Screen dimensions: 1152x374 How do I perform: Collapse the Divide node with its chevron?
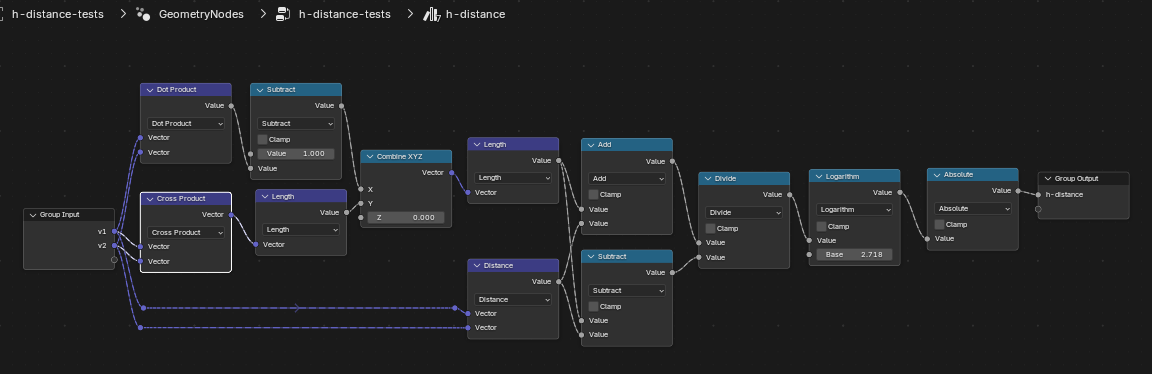(708, 179)
